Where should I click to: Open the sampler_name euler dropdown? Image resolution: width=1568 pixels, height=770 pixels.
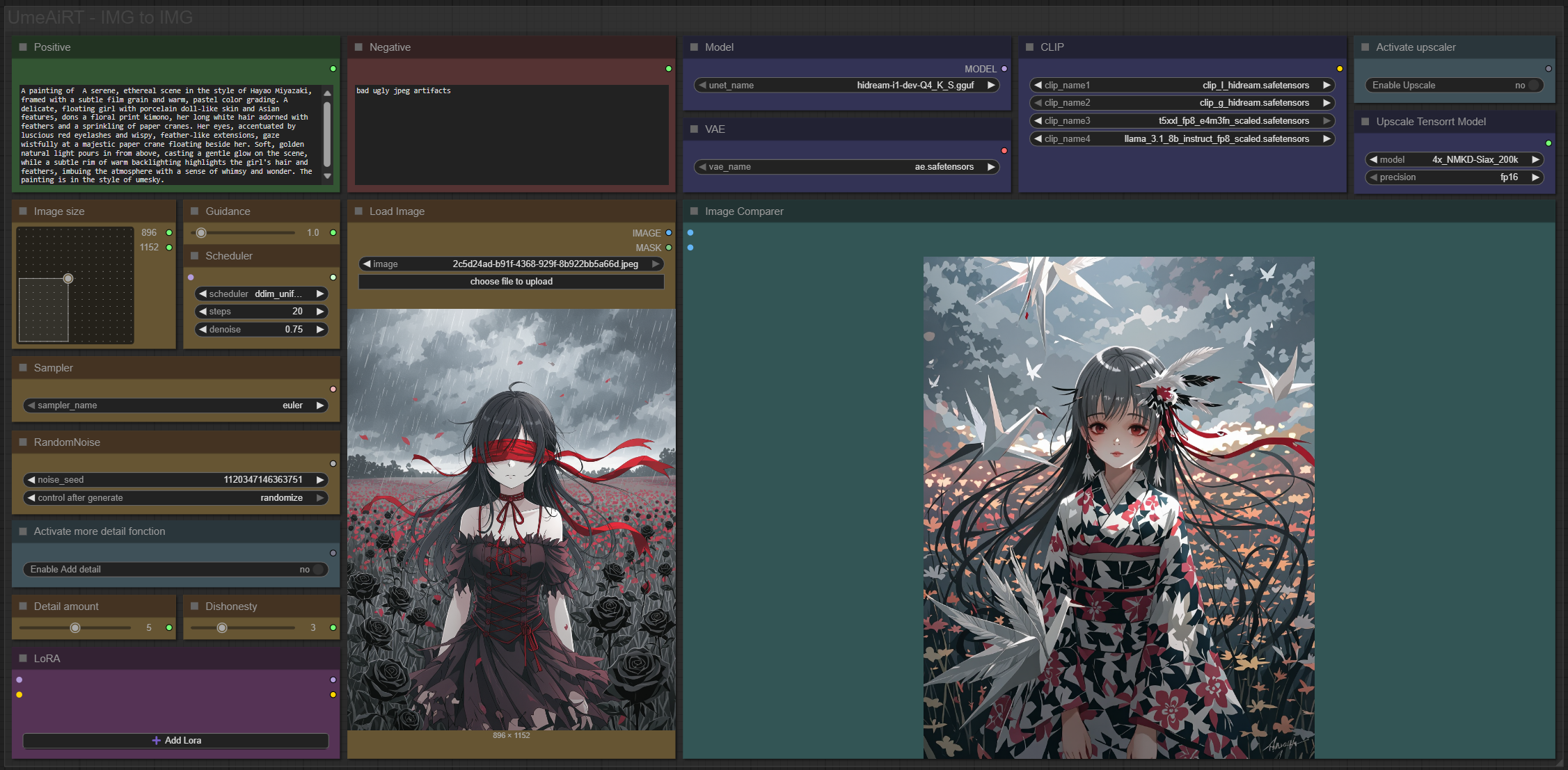click(x=175, y=406)
